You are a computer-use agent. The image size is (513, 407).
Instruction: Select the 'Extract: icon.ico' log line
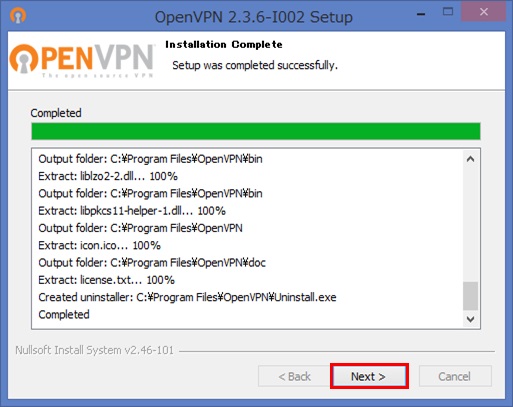click(x=99, y=245)
